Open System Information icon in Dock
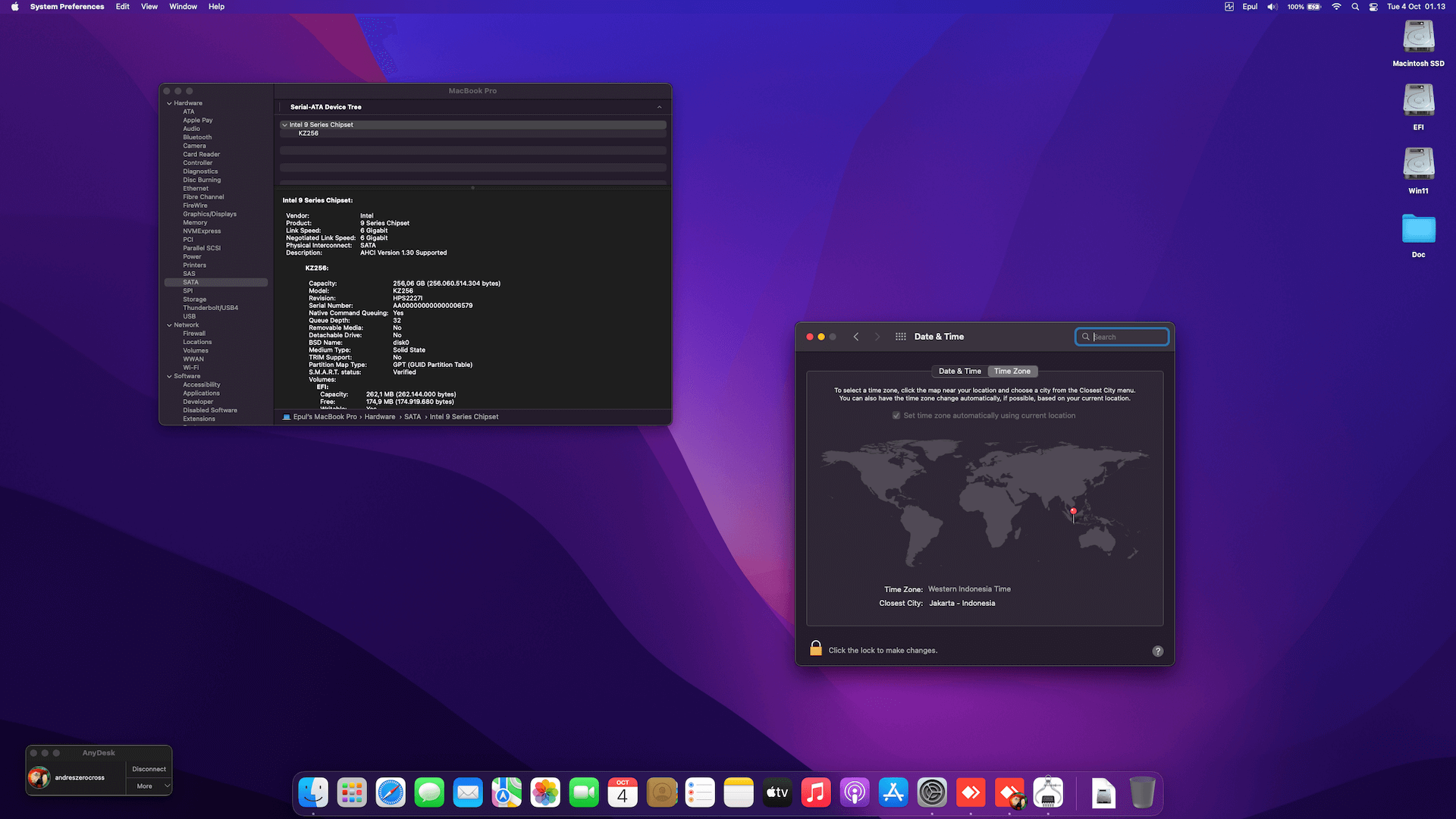1456x819 pixels. point(1048,792)
